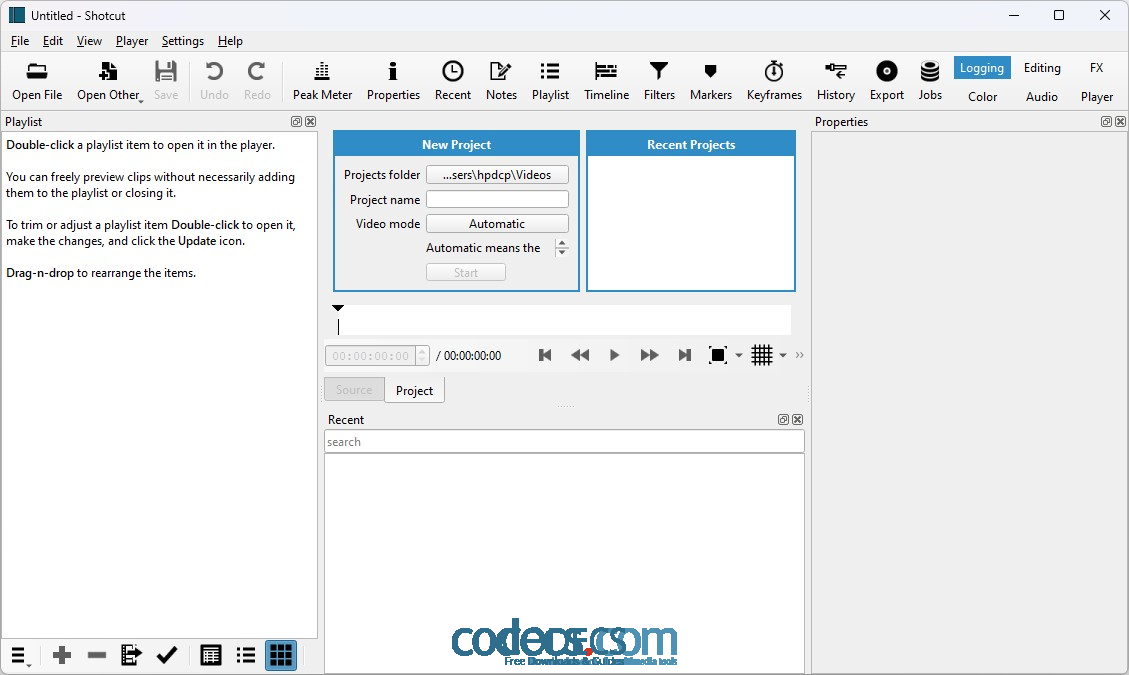The image size is (1129, 675).
Task: Open the Filters panel
Action: click(x=659, y=81)
